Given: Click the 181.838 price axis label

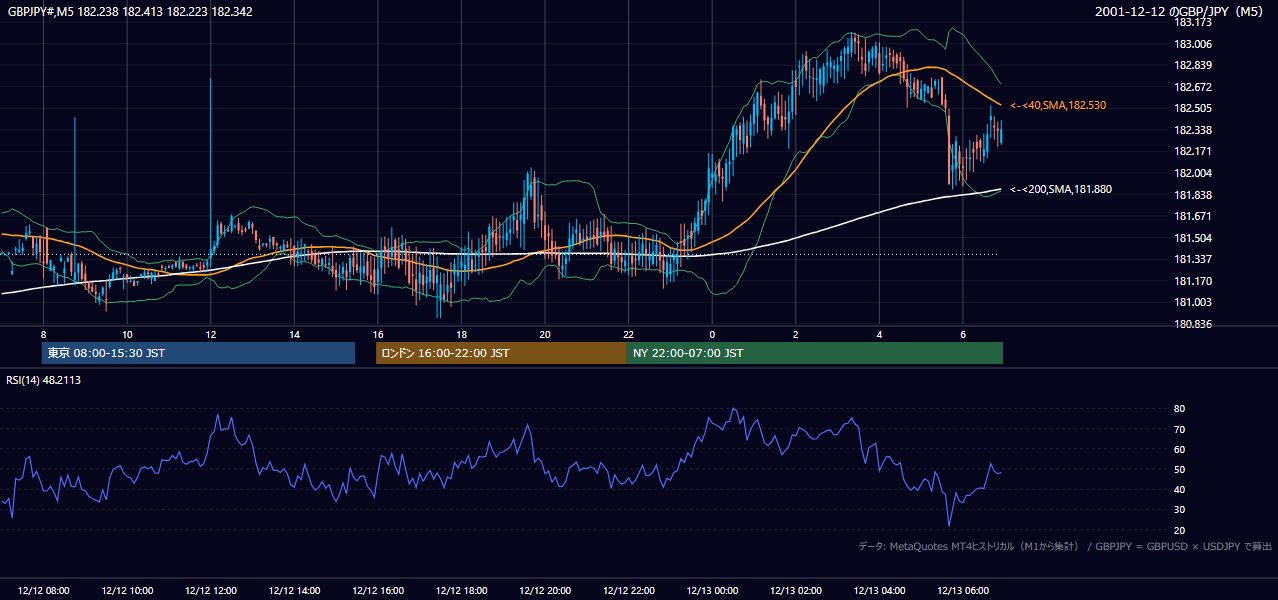Looking at the screenshot, I should 1192,195.
